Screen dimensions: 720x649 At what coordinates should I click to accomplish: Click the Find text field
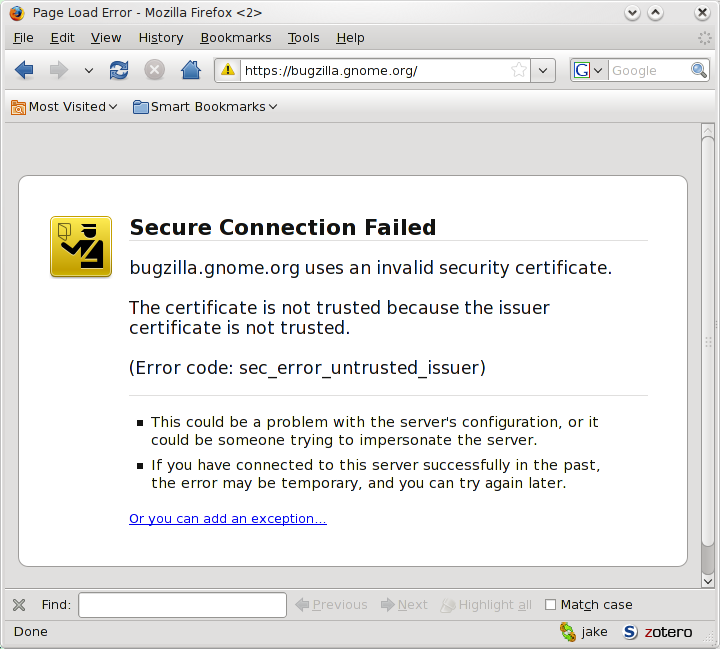tap(182, 605)
